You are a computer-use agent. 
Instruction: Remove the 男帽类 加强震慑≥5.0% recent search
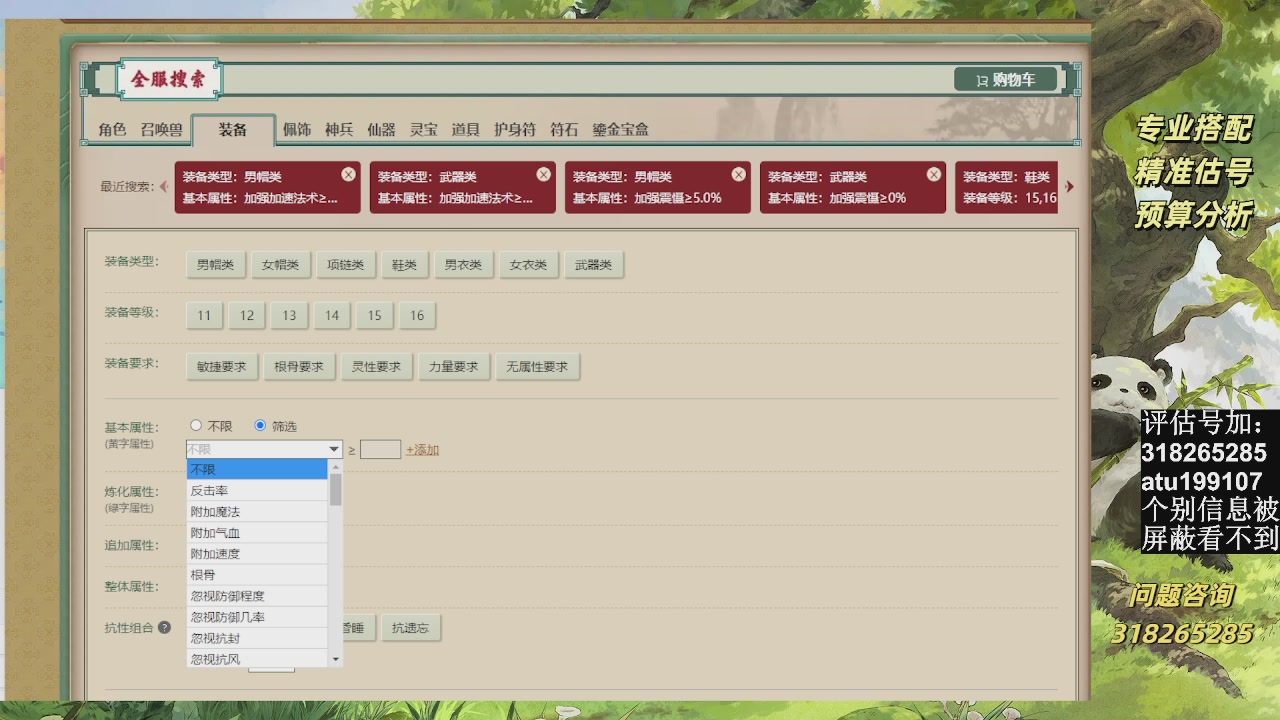[x=738, y=174]
